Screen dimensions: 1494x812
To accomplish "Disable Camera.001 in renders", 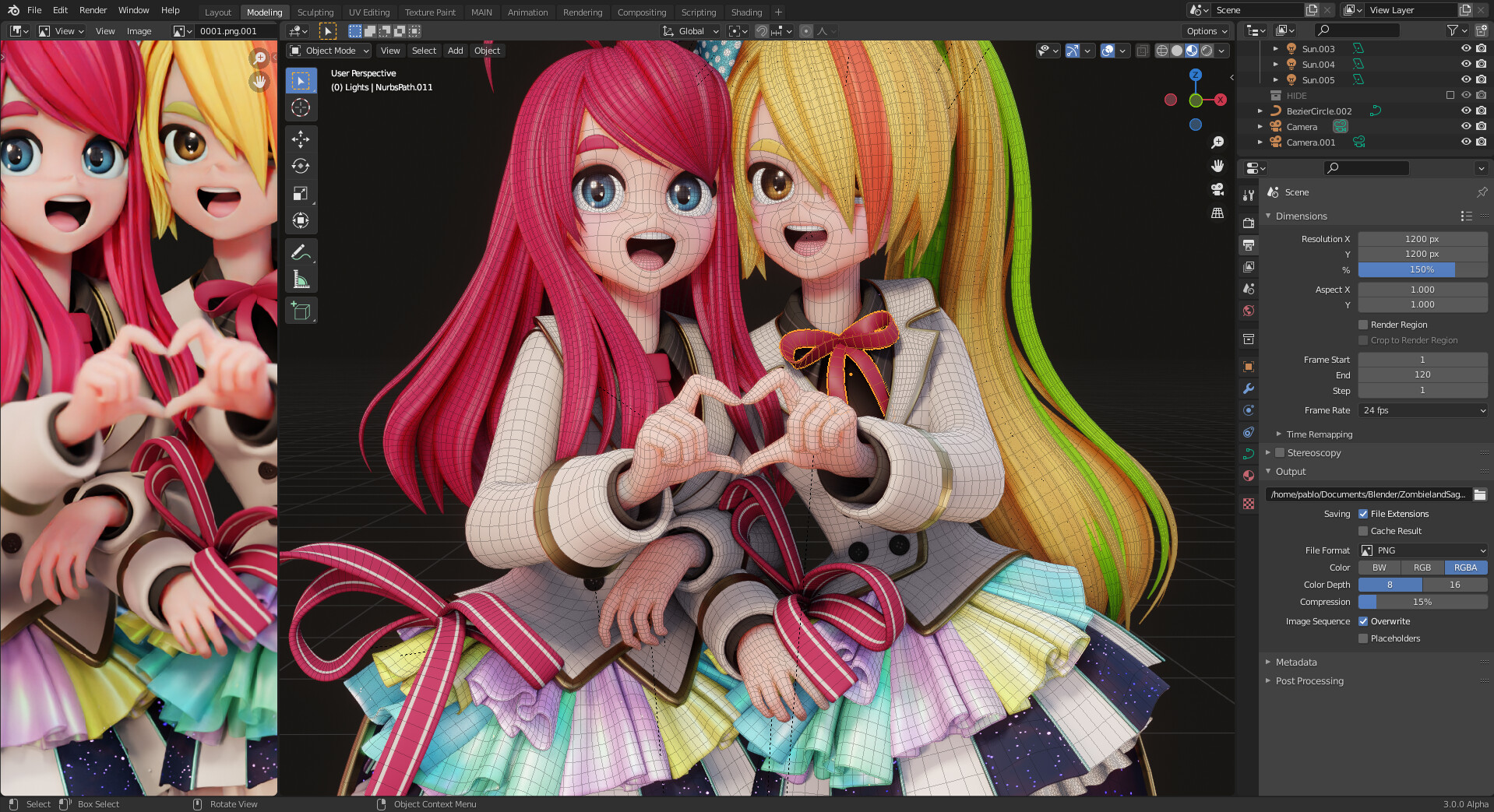I will [1481, 142].
